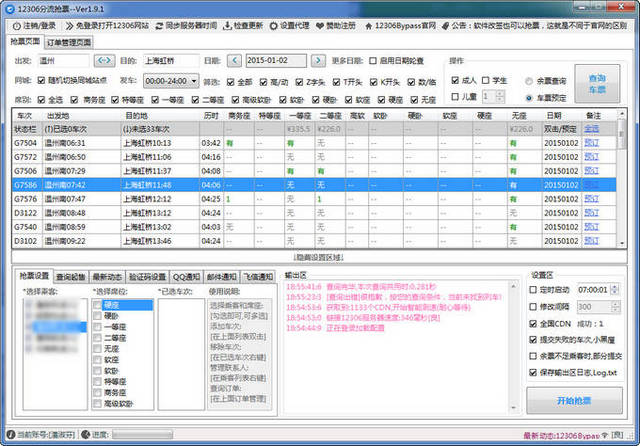Image resolution: width=640 pixels, height=446 pixels.
Task: Switch to 邮件通知 tab
Action: click(222, 277)
